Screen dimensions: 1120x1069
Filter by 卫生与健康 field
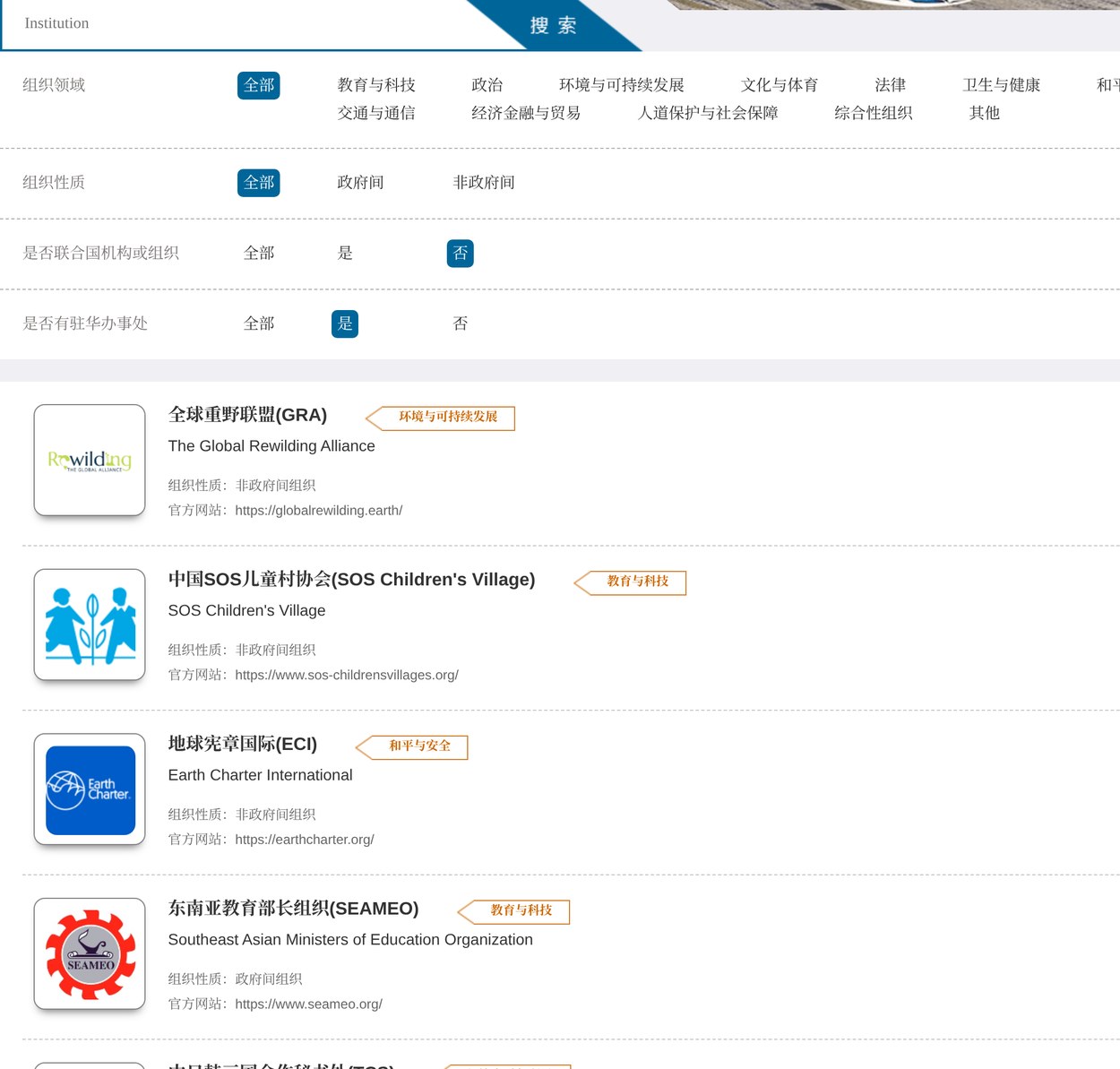(x=1002, y=85)
